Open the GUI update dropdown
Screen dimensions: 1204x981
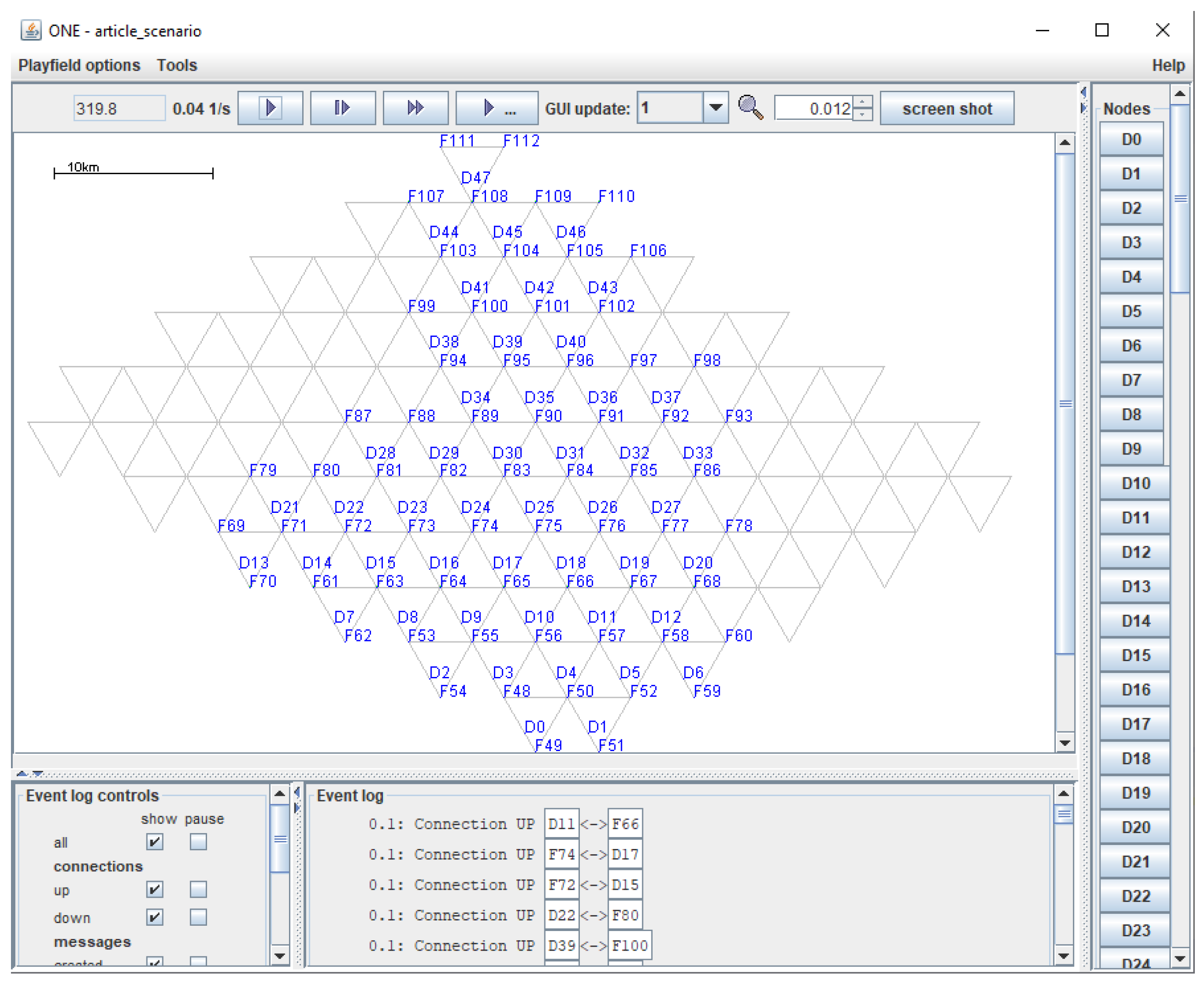[x=715, y=107]
